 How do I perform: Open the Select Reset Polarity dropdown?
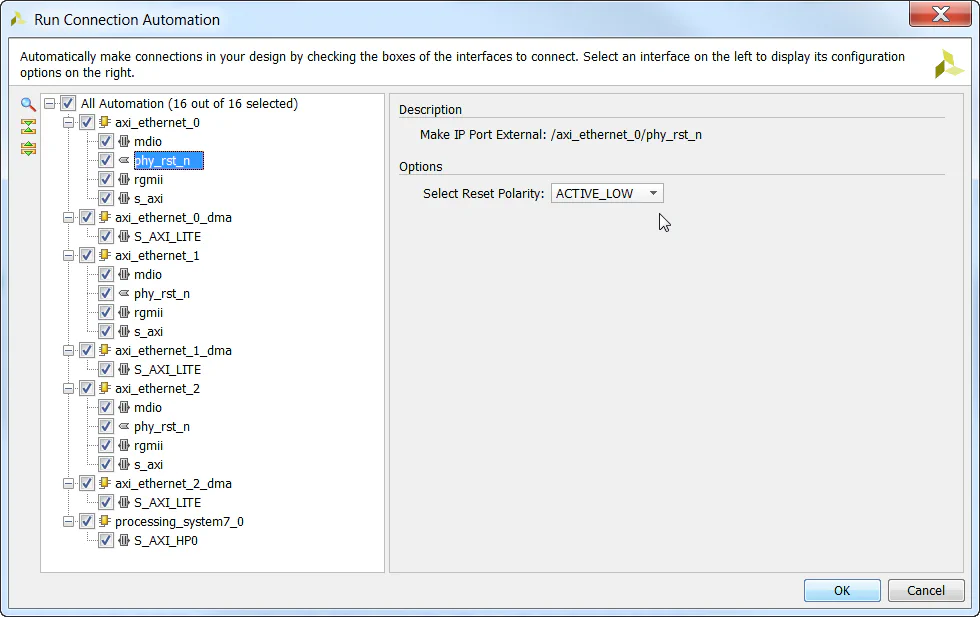[607, 194]
